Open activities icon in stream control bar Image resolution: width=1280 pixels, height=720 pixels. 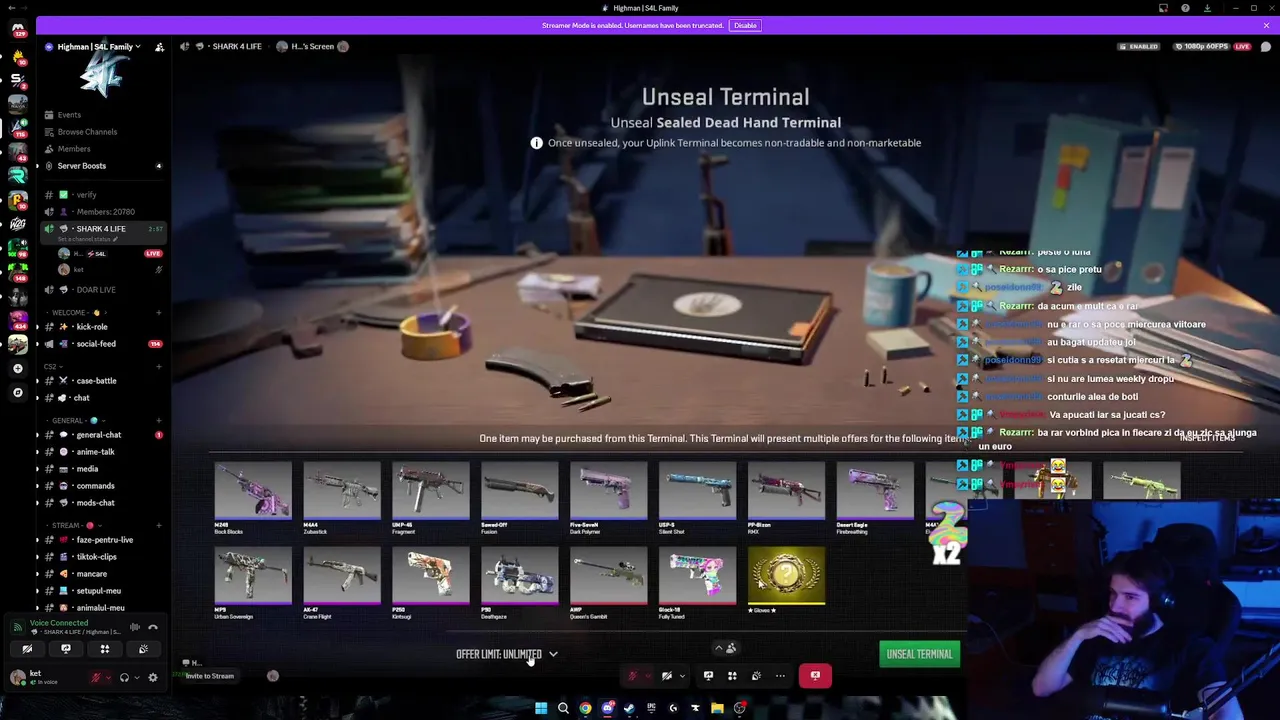coord(732,676)
